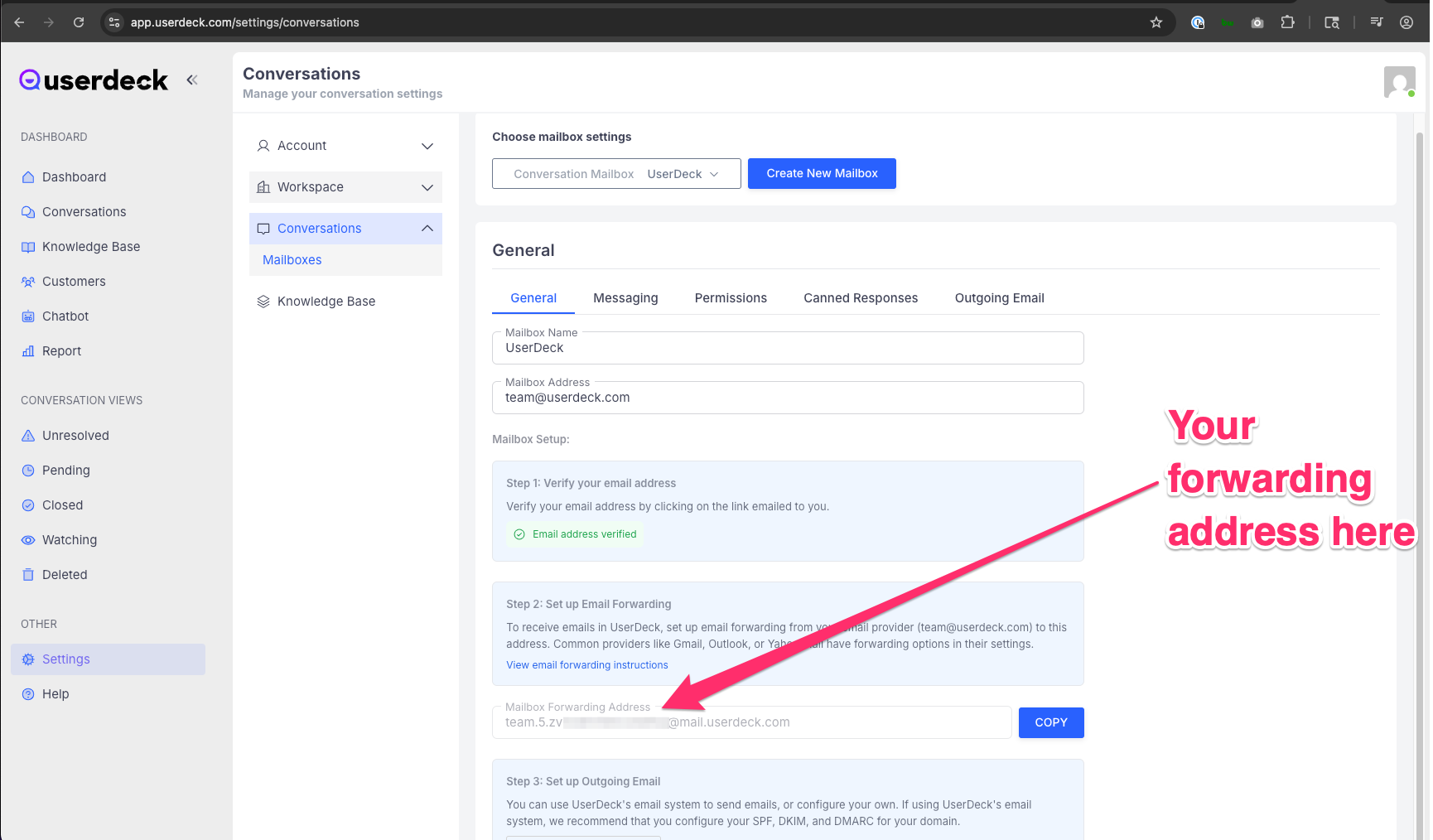The image size is (1433, 840).
Task: Open the browser media controls icon
Action: 1377,22
